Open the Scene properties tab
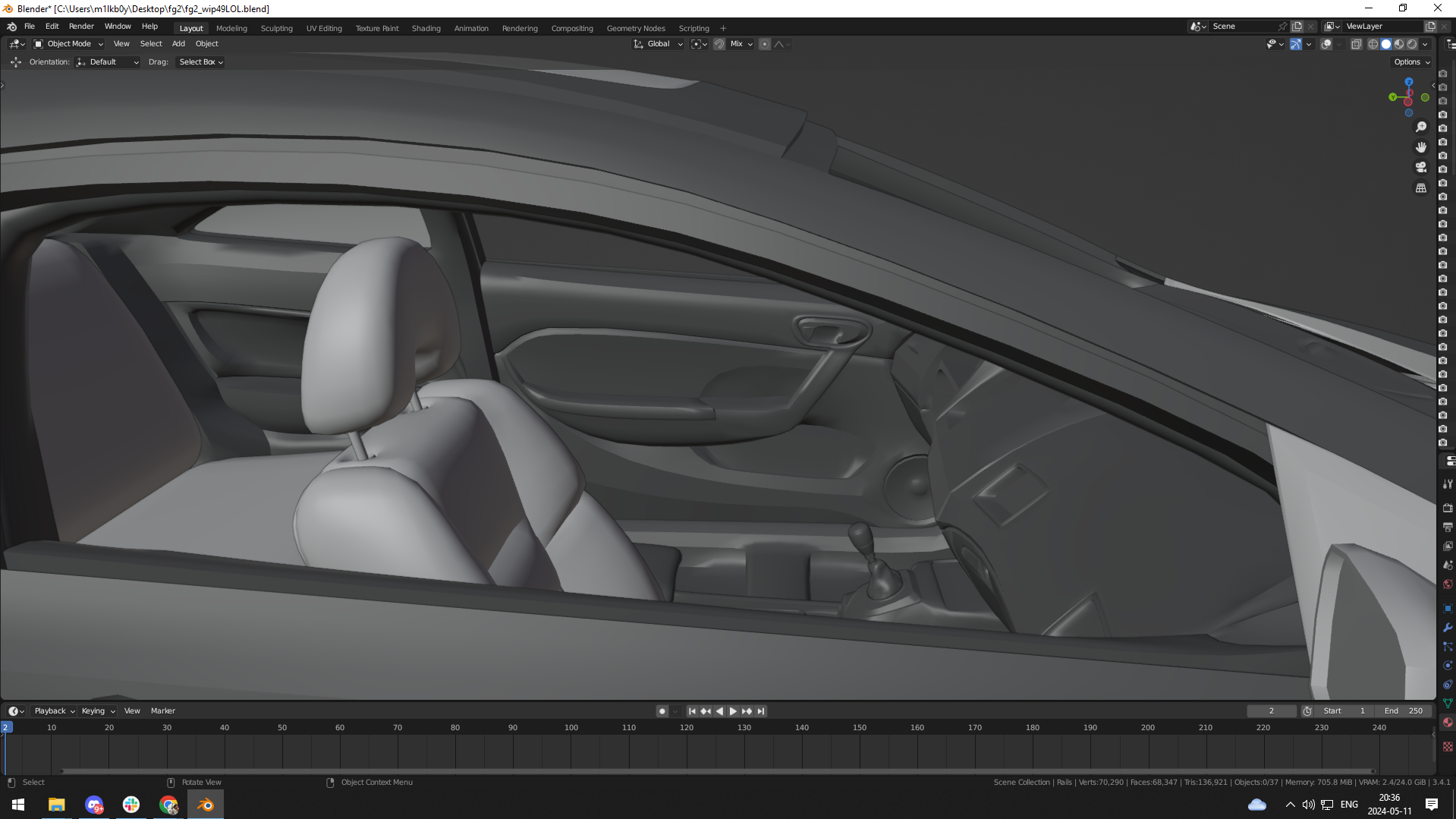This screenshot has height=819, width=1456. click(x=1448, y=565)
